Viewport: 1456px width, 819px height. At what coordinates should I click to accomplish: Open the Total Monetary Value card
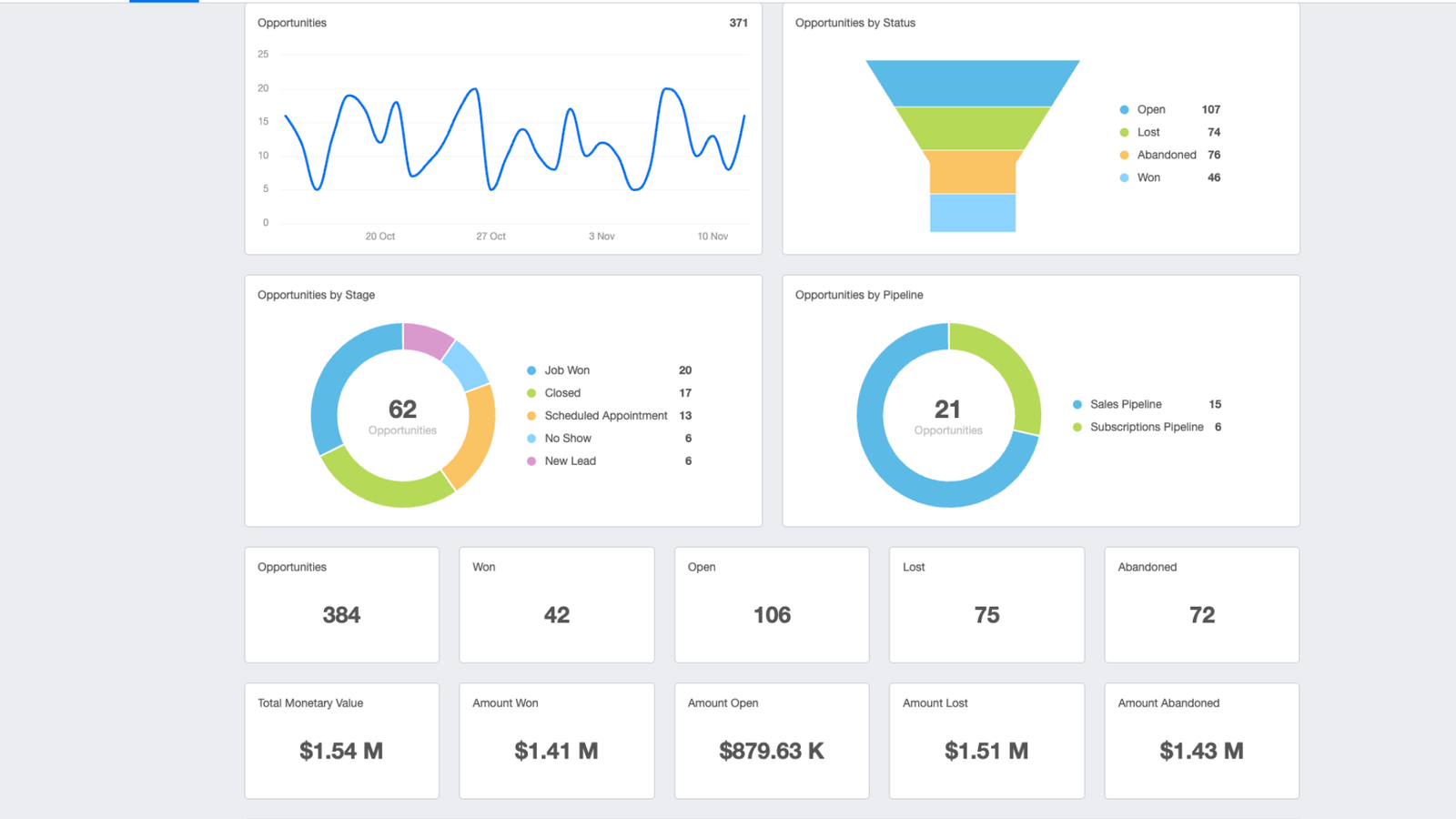click(341, 741)
